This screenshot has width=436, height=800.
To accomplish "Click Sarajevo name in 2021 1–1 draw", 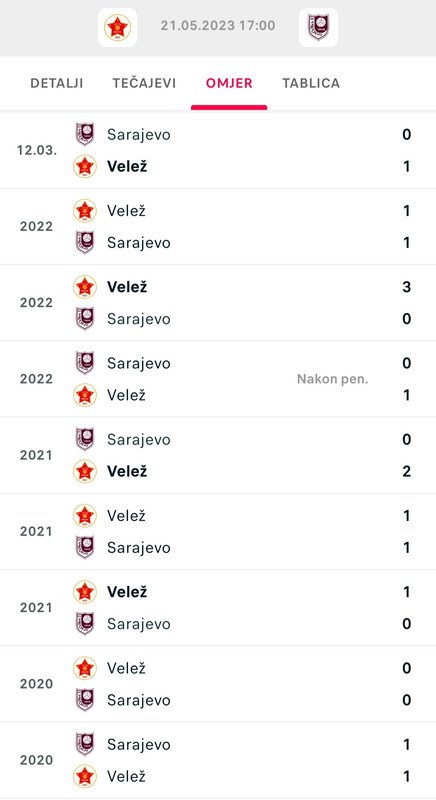I will pyautogui.click(x=139, y=547).
